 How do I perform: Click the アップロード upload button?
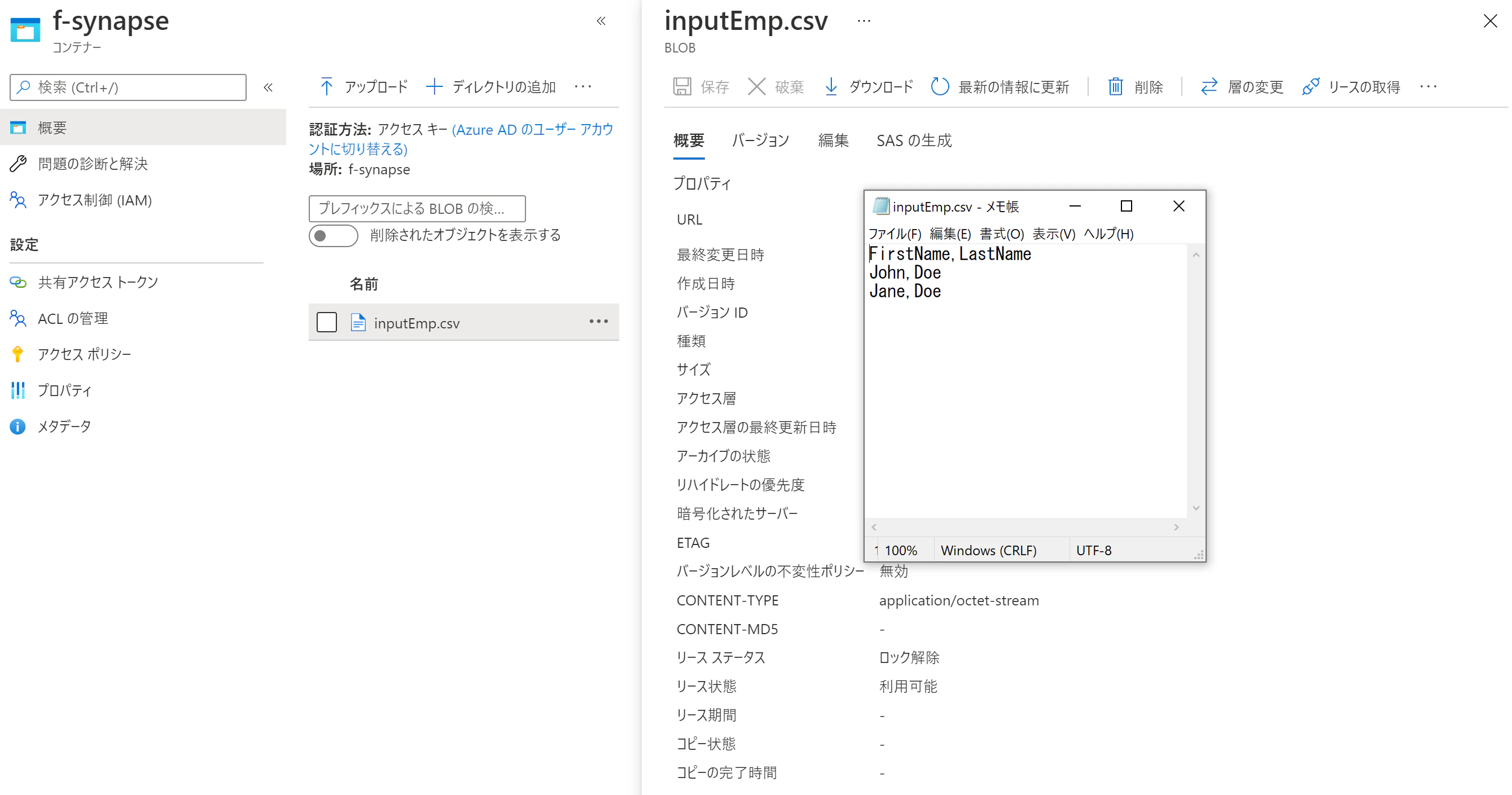point(364,87)
